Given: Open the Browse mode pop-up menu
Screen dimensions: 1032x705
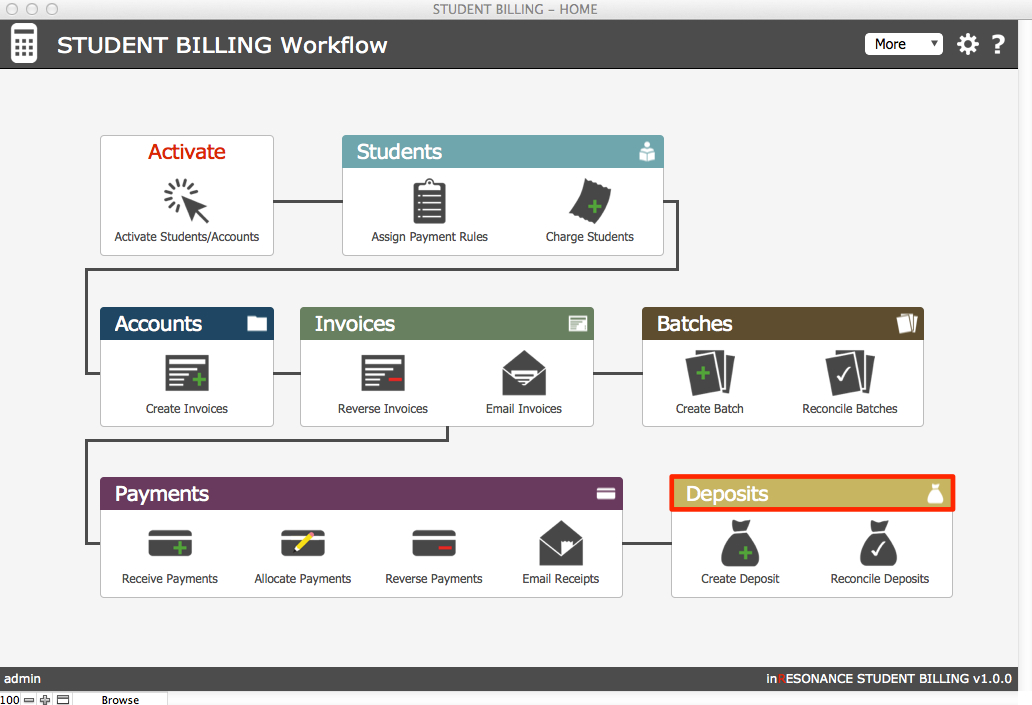Looking at the screenshot, I should pyautogui.click(x=120, y=699).
